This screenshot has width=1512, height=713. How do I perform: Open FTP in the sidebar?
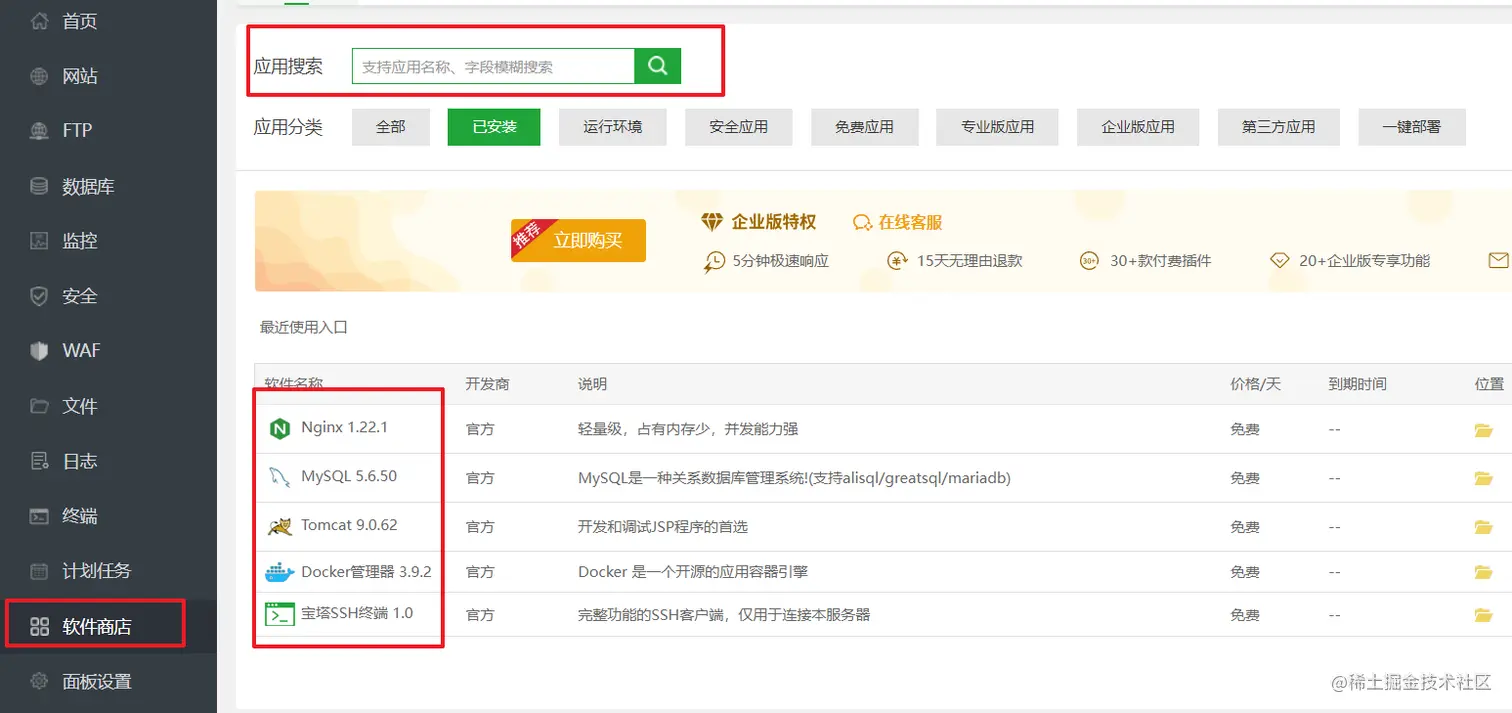click(77, 130)
